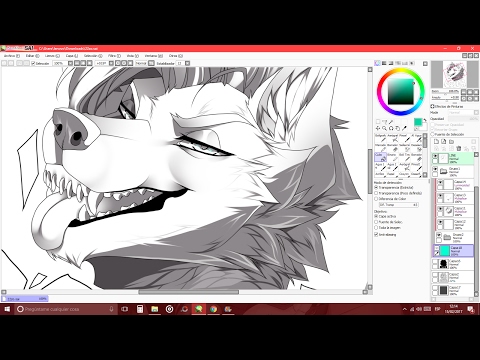The width and height of the screenshot is (480, 360).
Task: Select Toda la imagen as target
Action: tap(387, 228)
